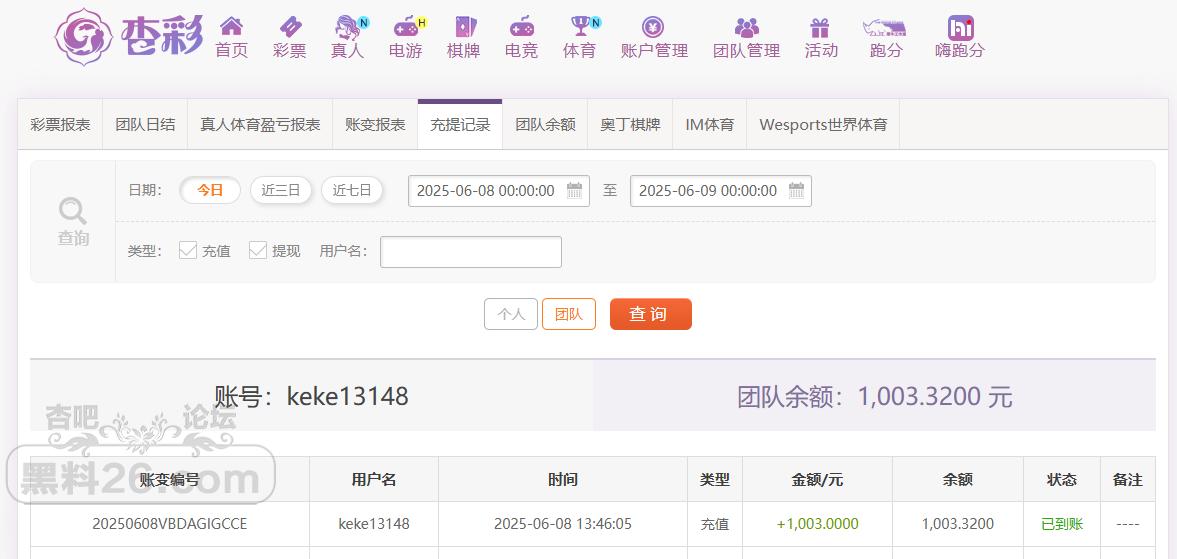Image resolution: width=1177 pixels, height=559 pixels.
Task: Click the 金额/元 column header
Action: click(817, 479)
